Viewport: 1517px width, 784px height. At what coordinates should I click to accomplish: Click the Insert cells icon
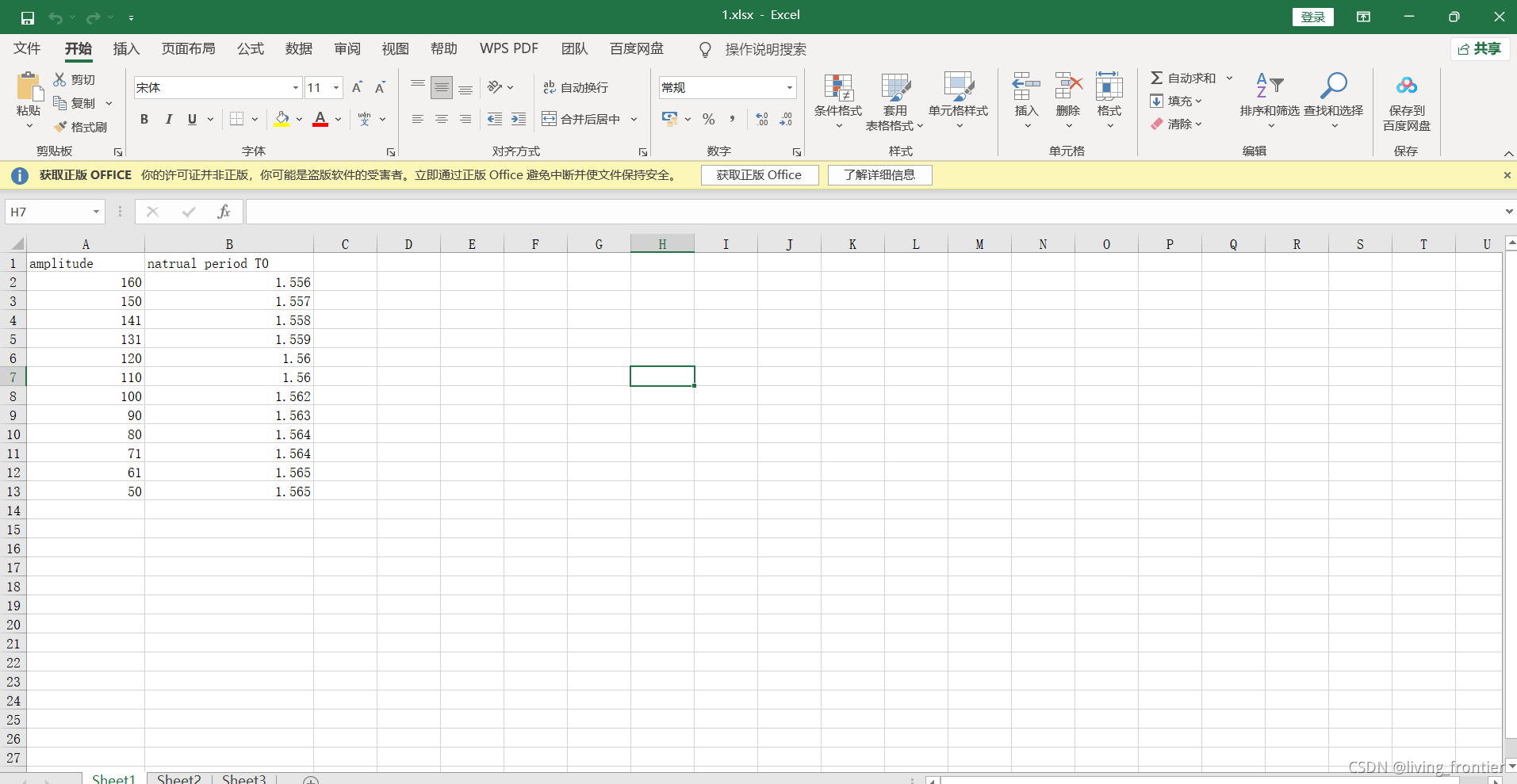(x=1026, y=86)
